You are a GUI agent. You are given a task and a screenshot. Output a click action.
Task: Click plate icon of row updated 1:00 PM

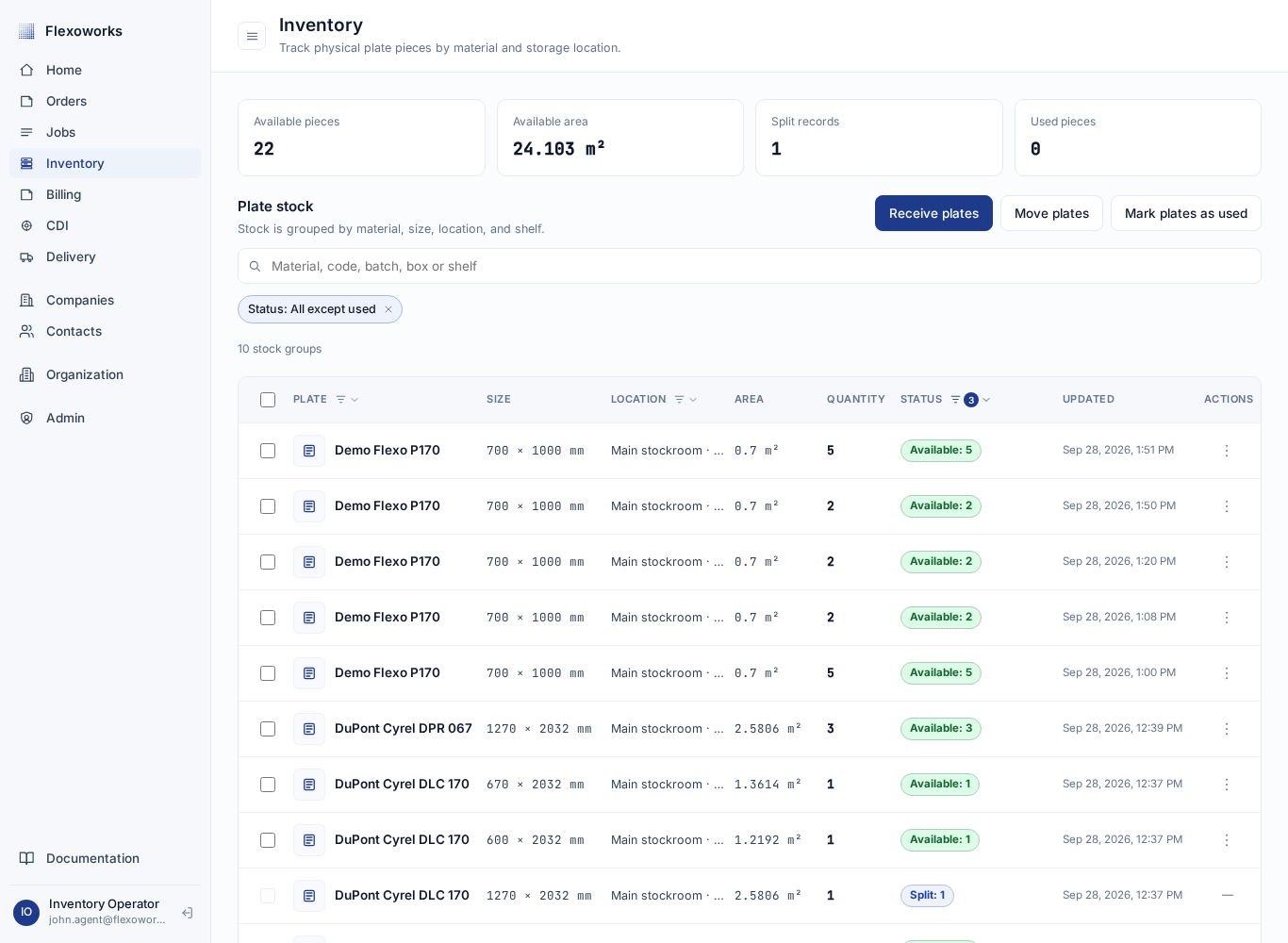309,673
